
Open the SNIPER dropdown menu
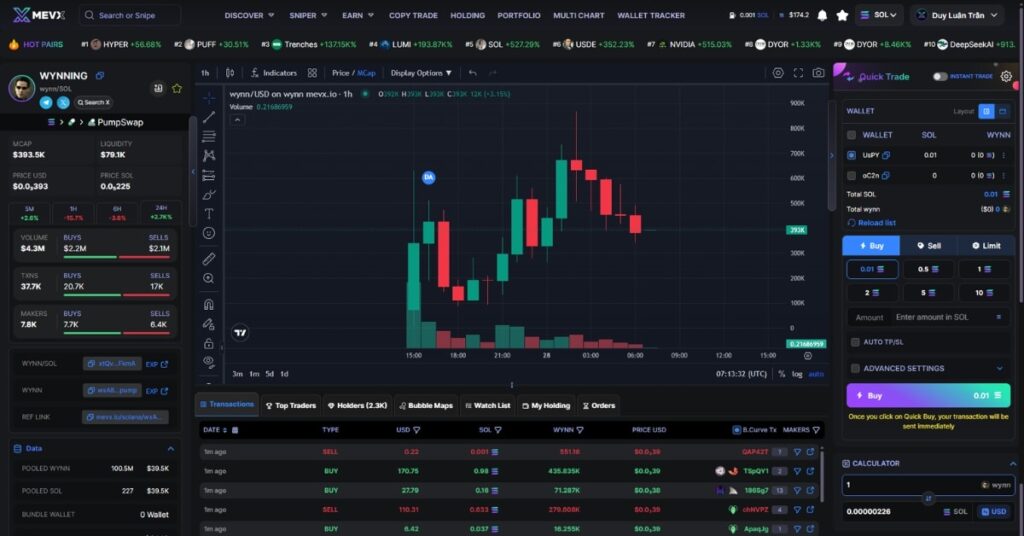point(308,15)
